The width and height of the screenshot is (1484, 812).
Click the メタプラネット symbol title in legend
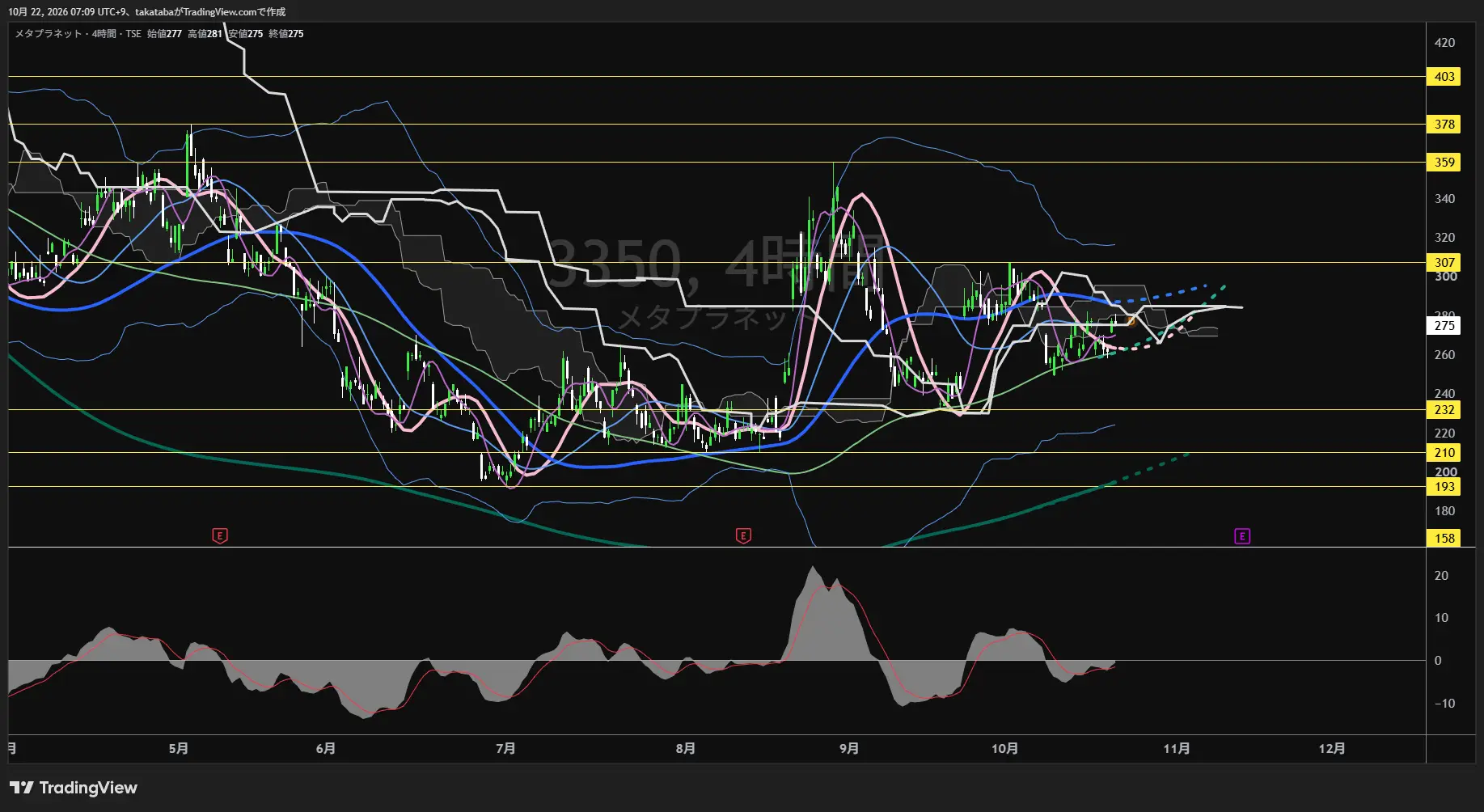pos(49,34)
